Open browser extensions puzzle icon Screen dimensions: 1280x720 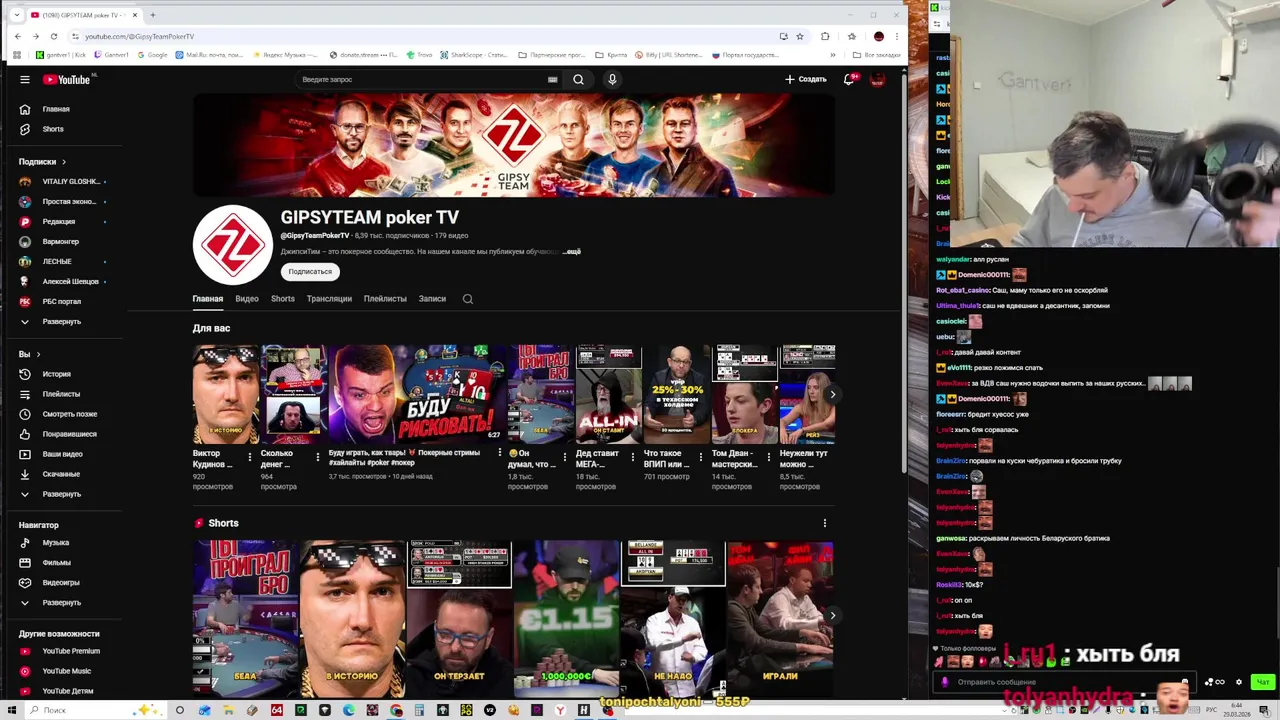(825, 36)
